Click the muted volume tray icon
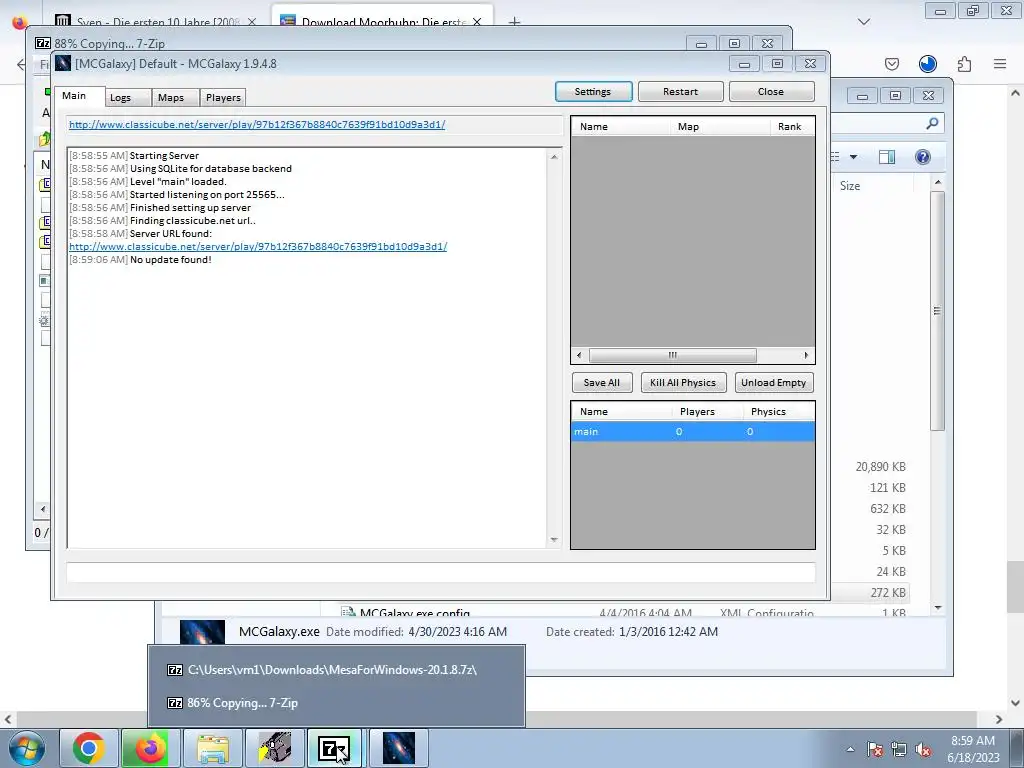Image resolution: width=1024 pixels, height=768 pixels. tap(923, 749)
